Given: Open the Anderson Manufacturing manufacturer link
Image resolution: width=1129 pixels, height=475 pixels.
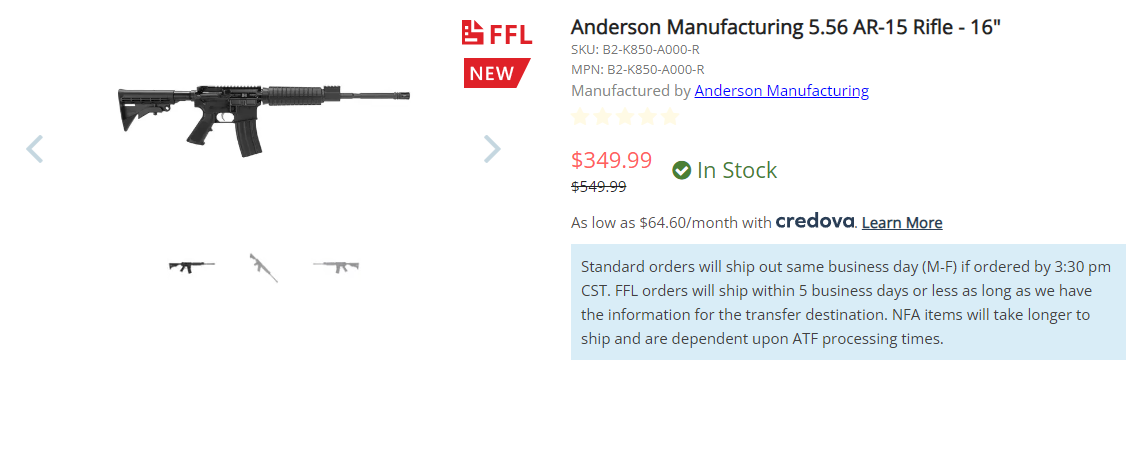Looking at the screenshot, I should (781, 91).
